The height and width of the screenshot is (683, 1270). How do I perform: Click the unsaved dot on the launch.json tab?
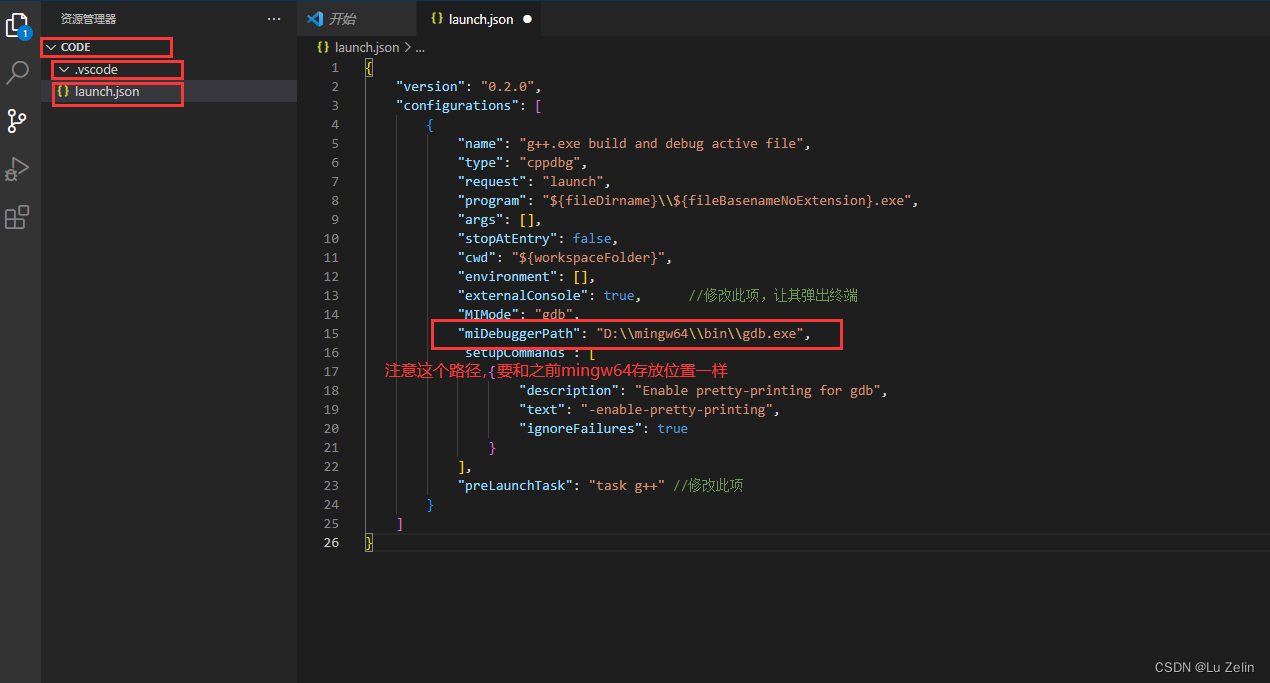click(x=527, y=19)
